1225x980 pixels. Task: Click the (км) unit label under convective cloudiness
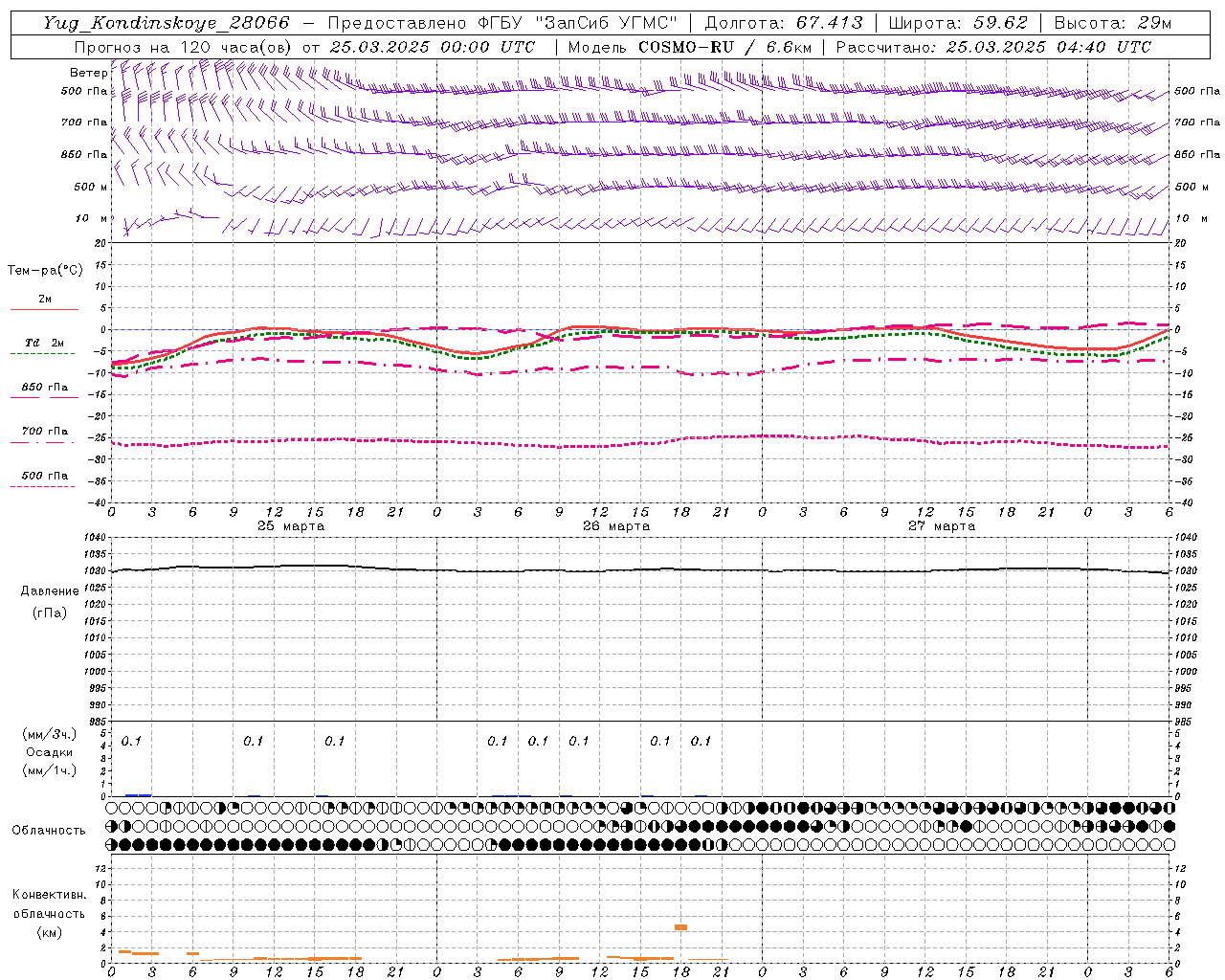point(50,932)
